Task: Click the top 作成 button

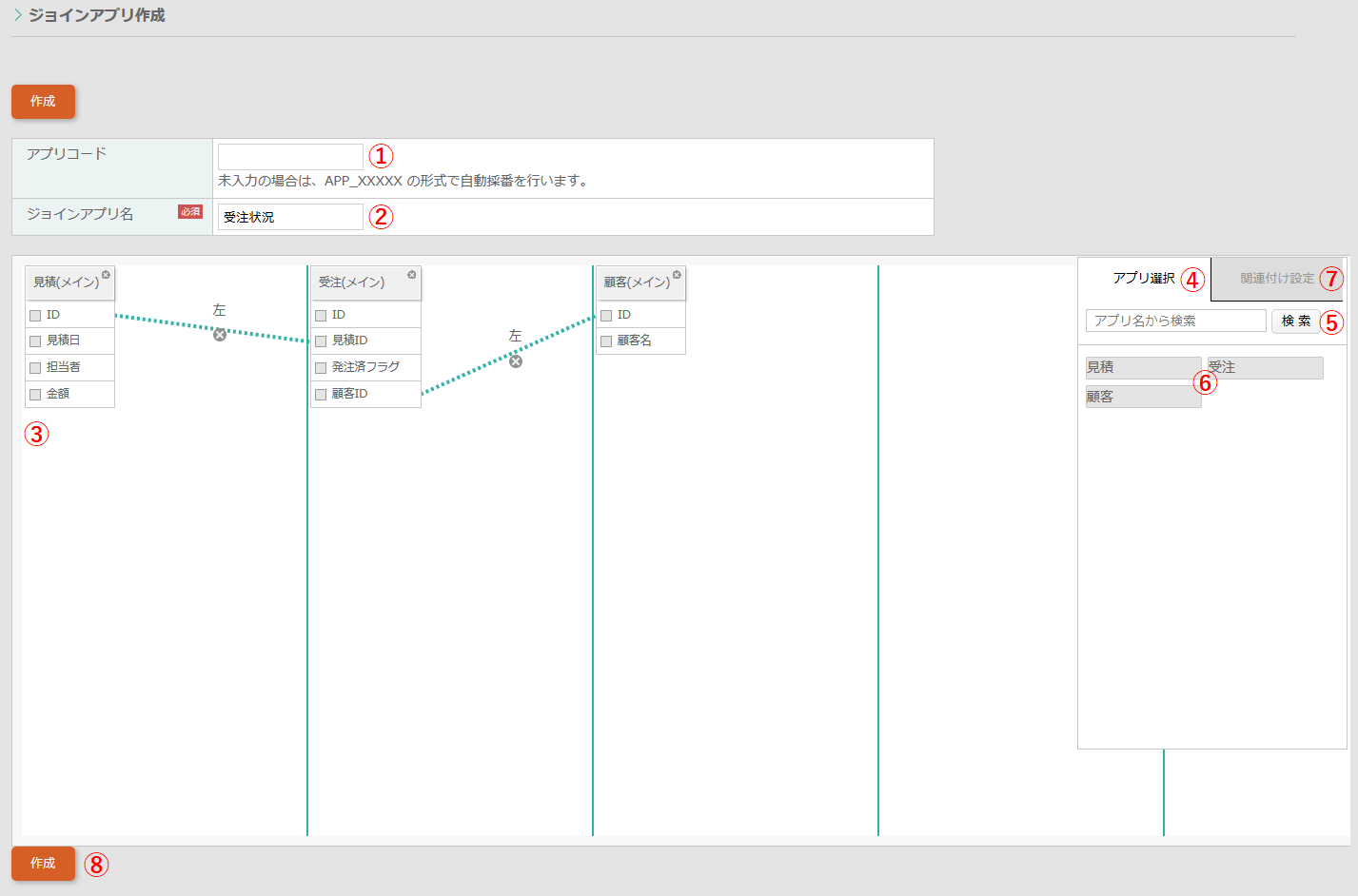Action: tap(43, 102)
